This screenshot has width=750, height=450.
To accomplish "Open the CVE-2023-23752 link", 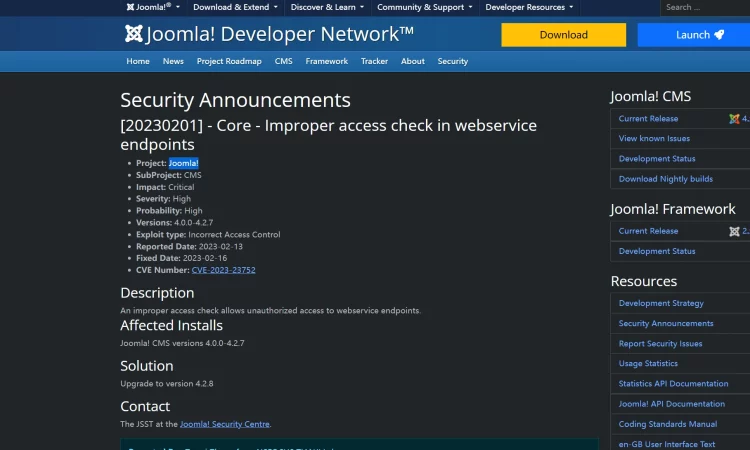I will [223, 270].
